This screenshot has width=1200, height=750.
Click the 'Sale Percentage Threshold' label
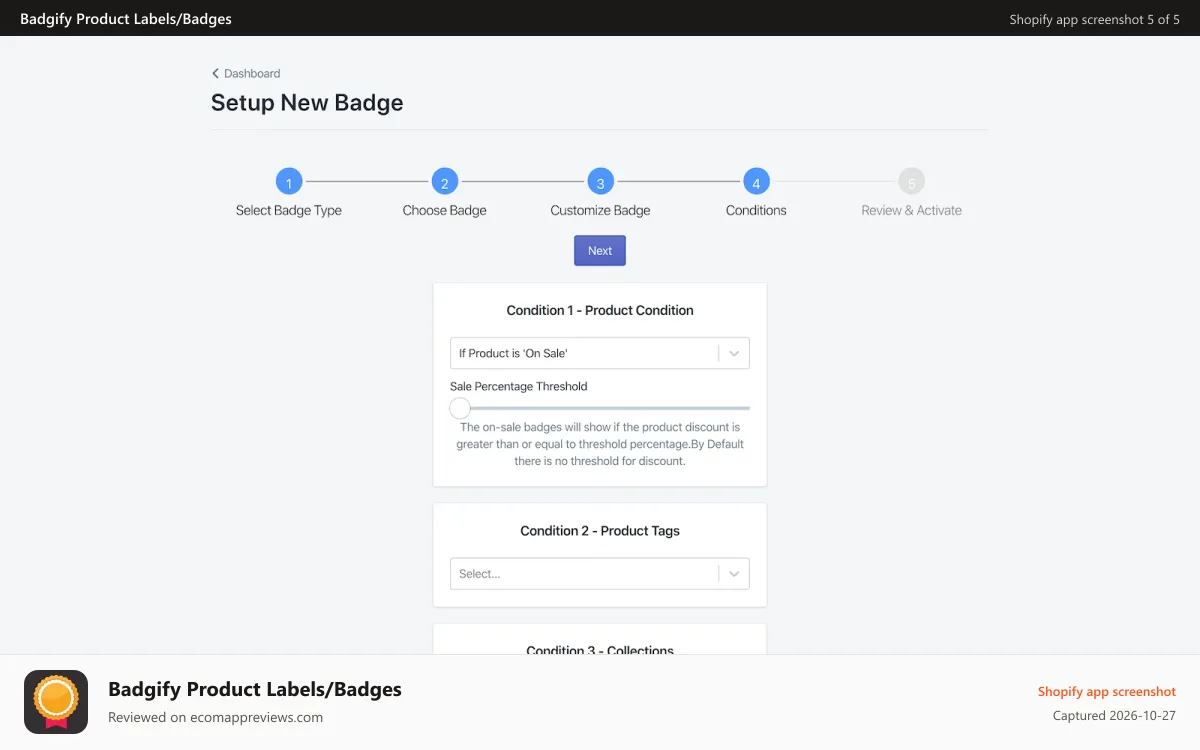pos(519,386)
